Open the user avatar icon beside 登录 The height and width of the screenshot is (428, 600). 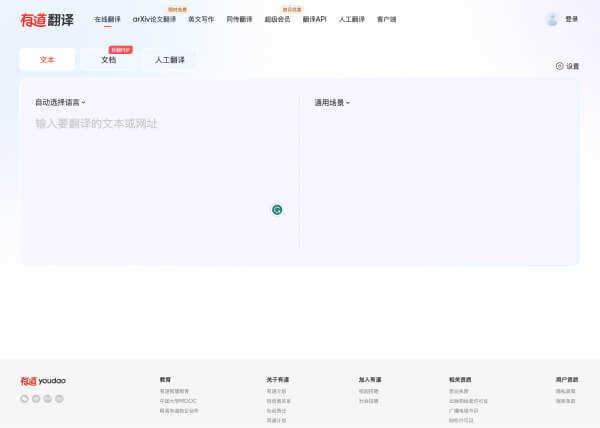552,19
